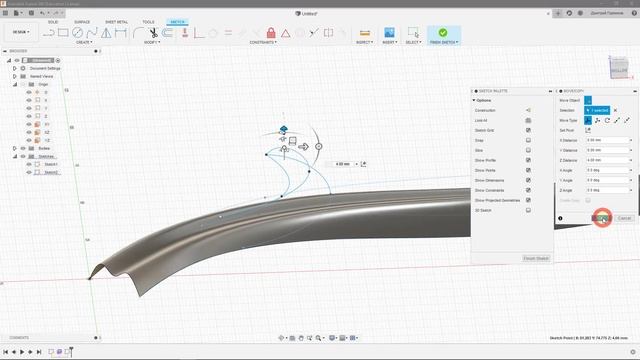Expand the Bodies folder node
Image resolution: width=640 pixels, height=360 pixels.
tap(15, 148)
